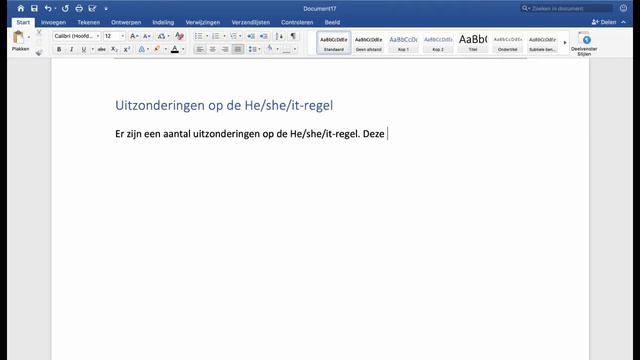This screenshot has height=360, width=640.
Task: Apply the Titel style
Action: (x=473, y=43)
